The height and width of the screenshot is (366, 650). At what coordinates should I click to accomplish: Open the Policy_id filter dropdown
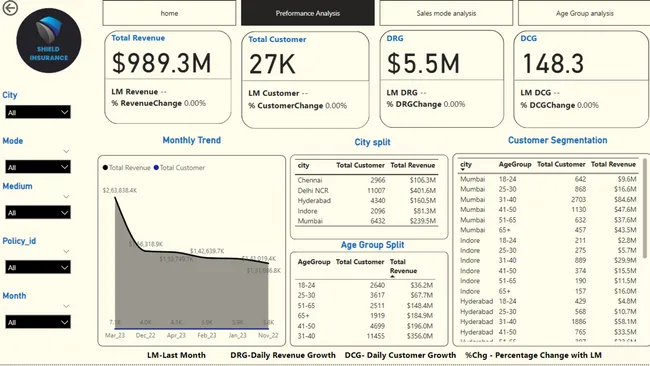(x=38, y=267)
